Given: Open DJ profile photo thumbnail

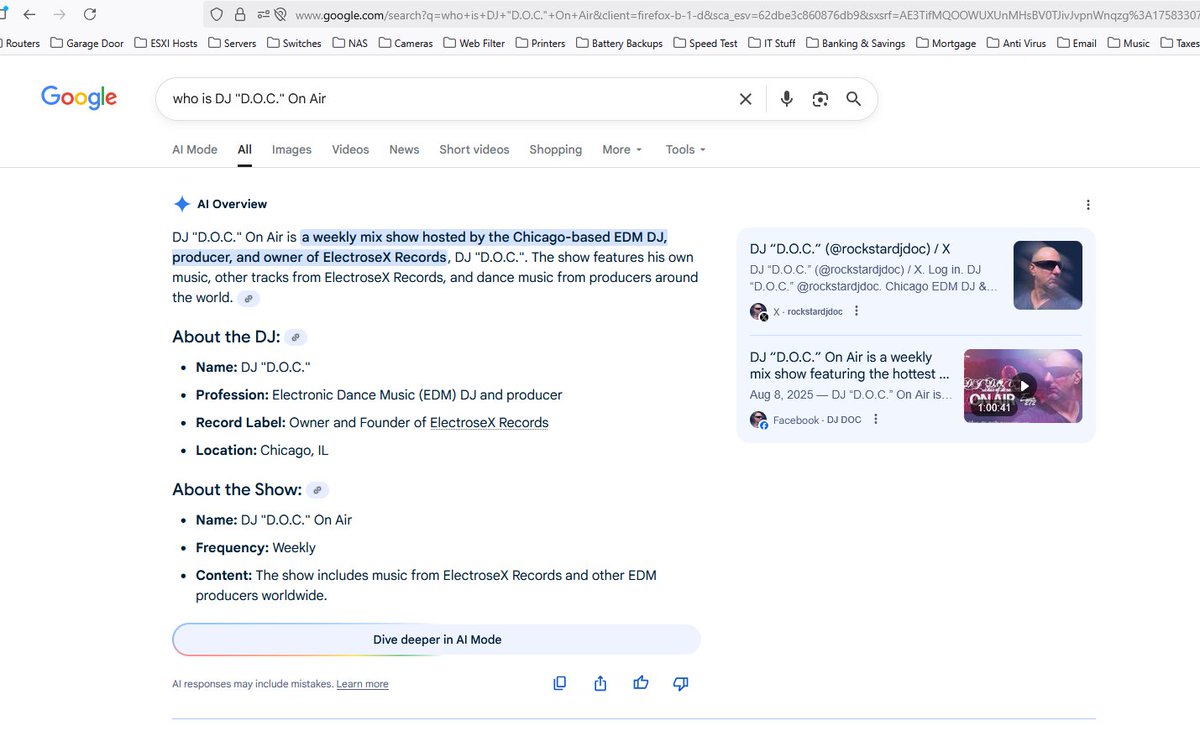Looking at the screenshot, I should click(x=1048, y=275).
